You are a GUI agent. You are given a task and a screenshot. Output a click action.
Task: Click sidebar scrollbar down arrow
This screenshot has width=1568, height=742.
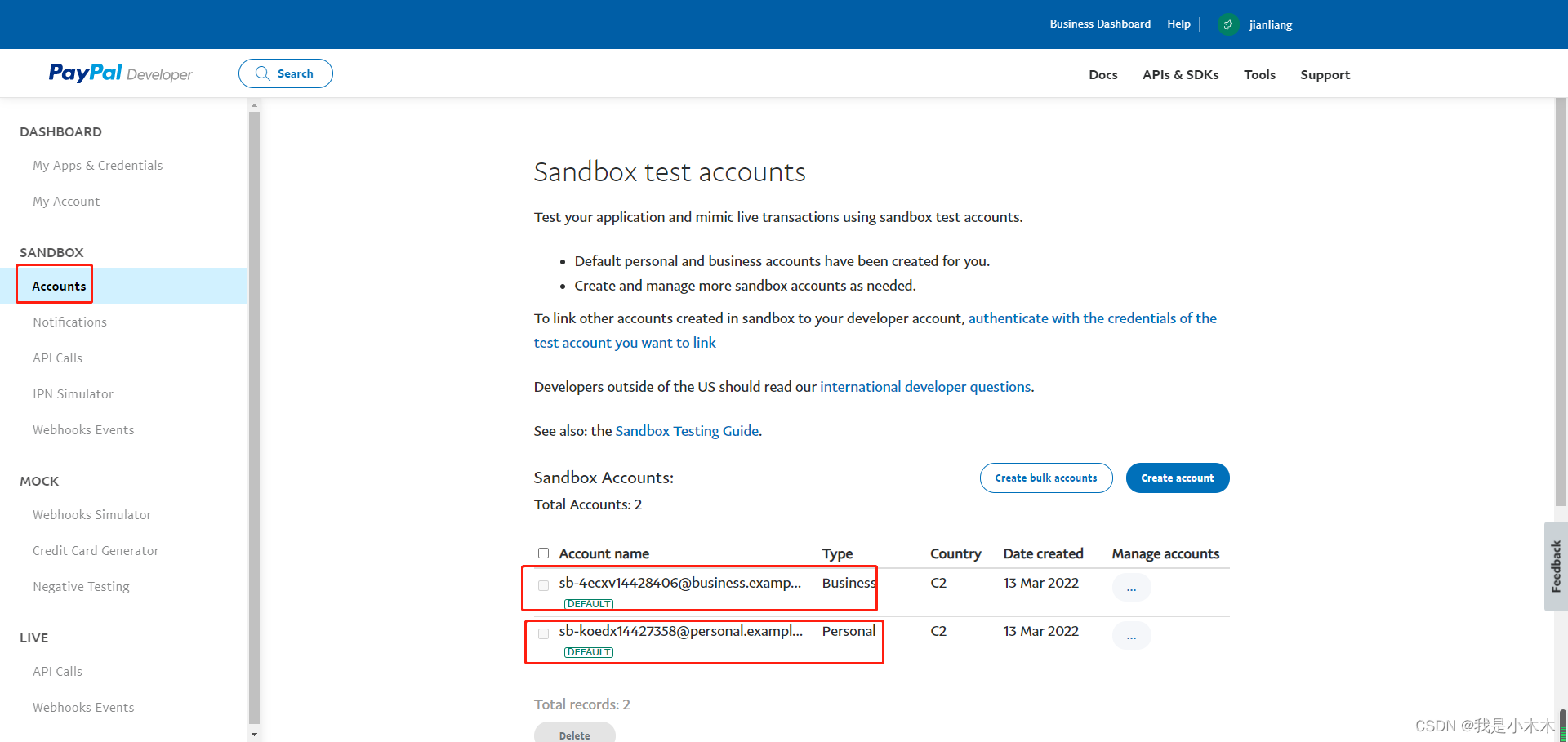point(254,735)
